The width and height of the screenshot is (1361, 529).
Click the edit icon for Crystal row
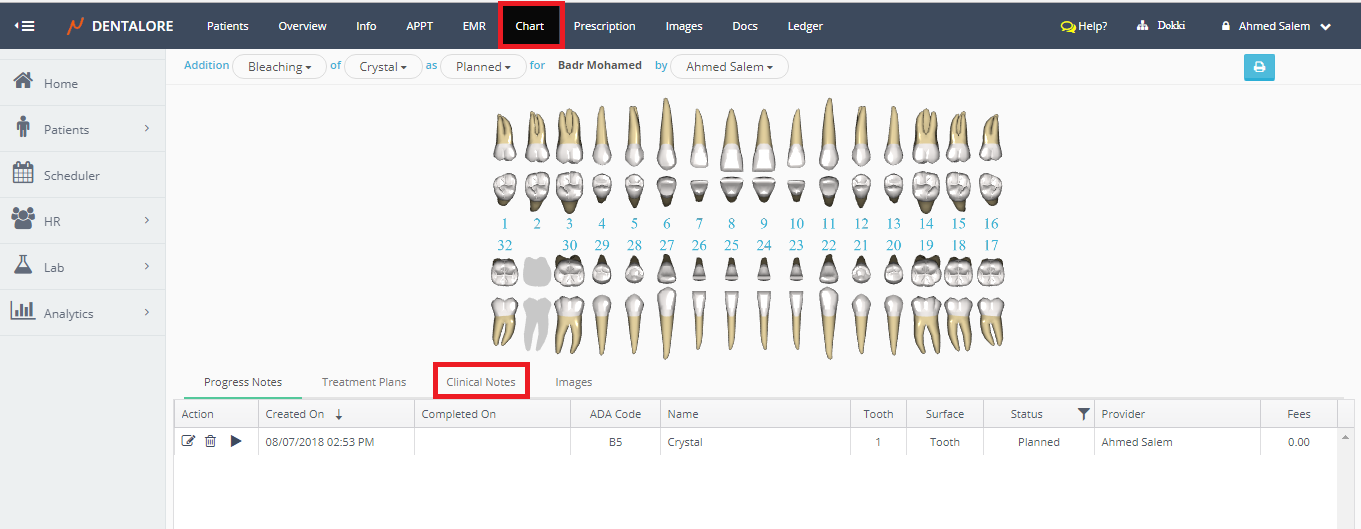188,441
